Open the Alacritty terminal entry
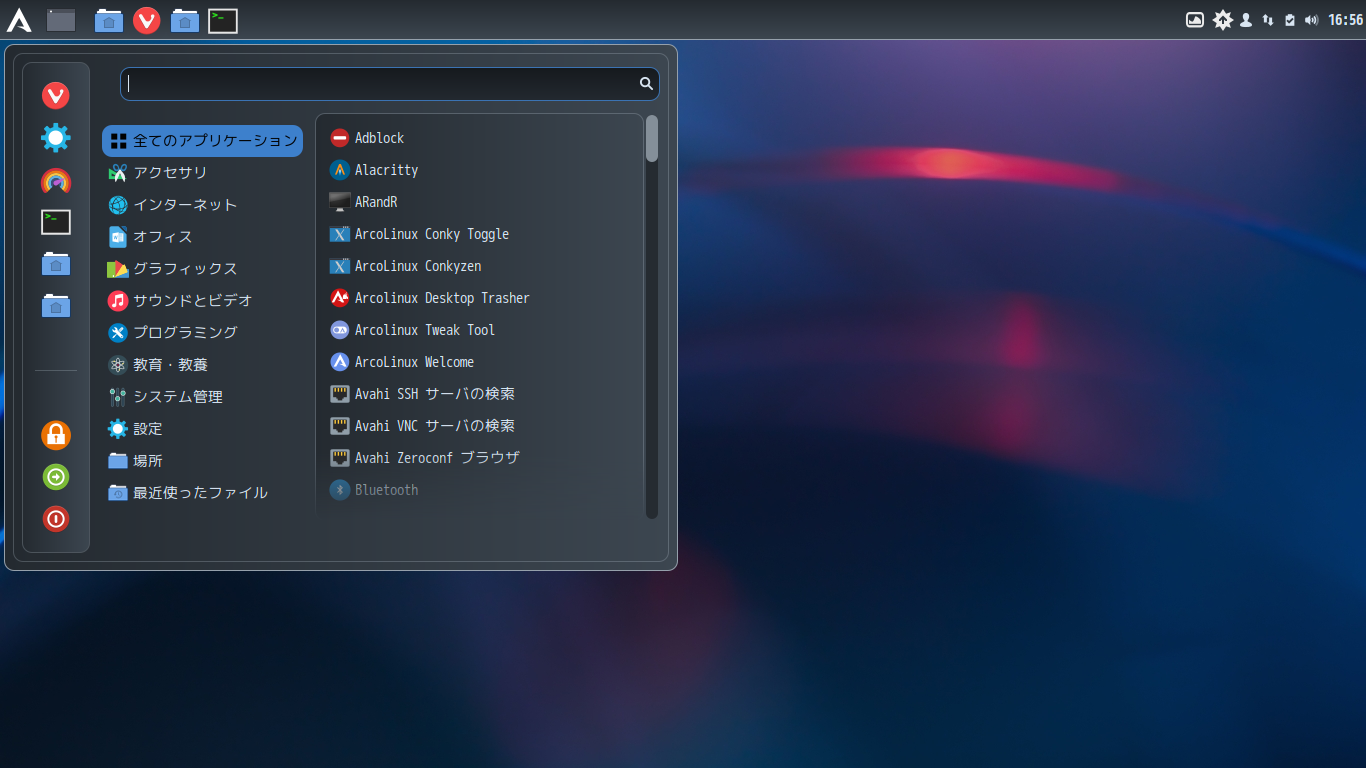This screenshot has height=768, width=1366. tap(479, 170)
